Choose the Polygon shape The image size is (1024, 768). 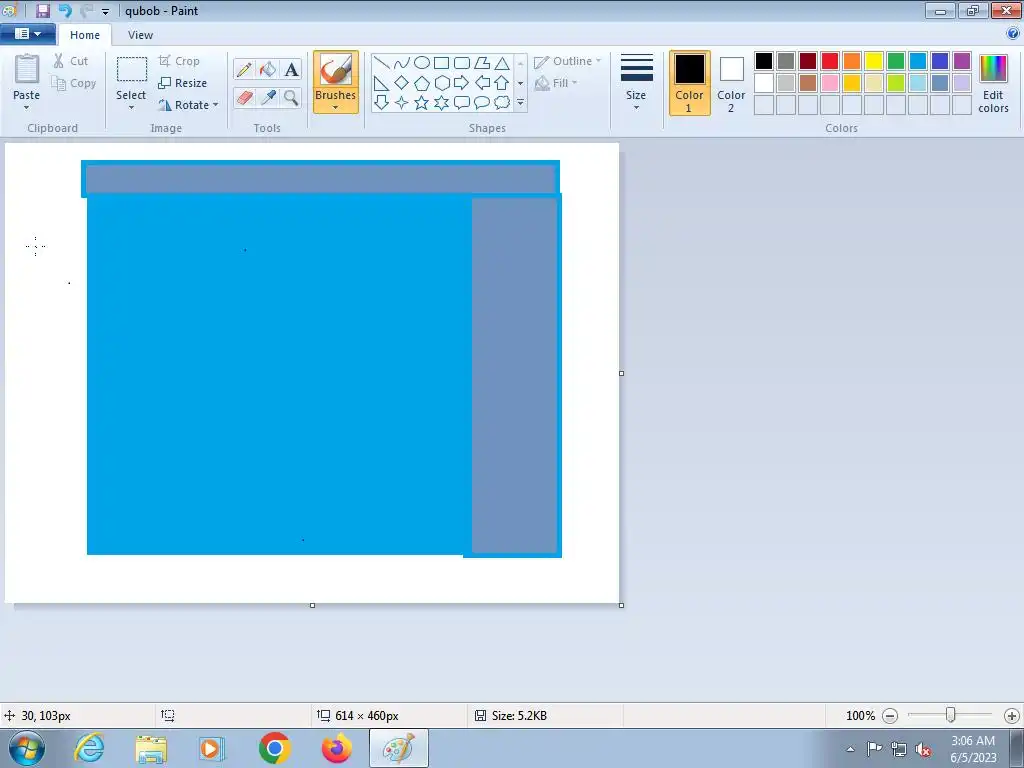(x=482, y=63)
